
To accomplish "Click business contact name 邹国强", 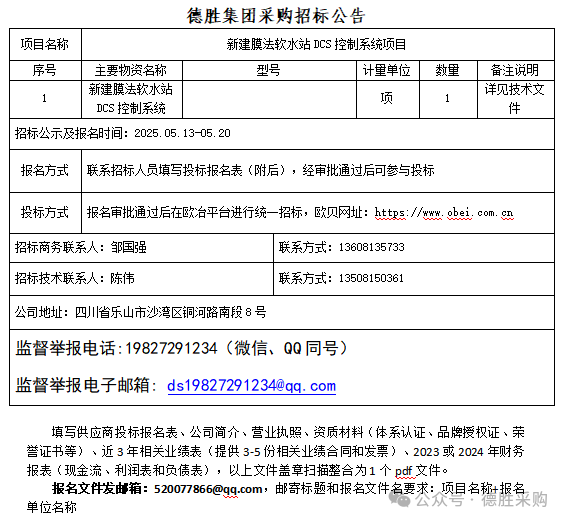I will click(129, 247).
